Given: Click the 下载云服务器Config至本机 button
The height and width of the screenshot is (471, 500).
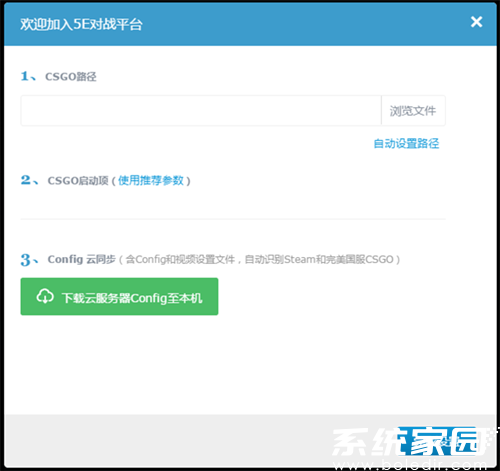Looking at the screenshot, I should pos(119,296).
